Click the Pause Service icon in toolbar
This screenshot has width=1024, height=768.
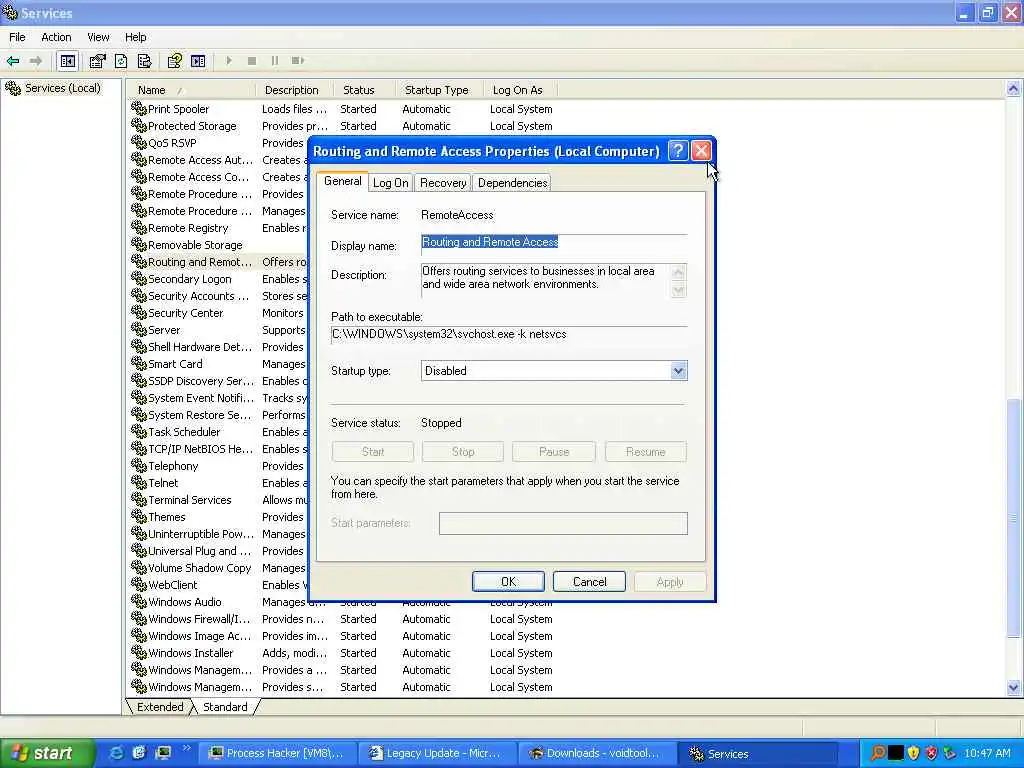pos(274,61)
